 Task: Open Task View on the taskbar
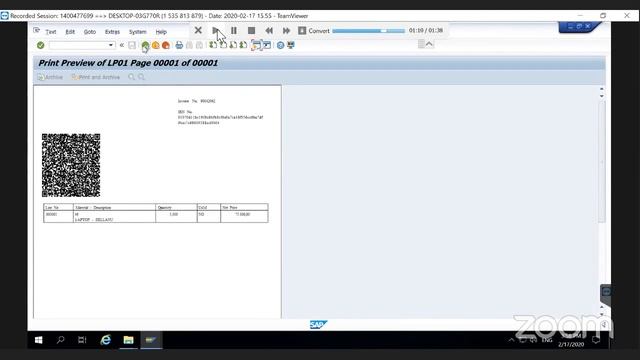[x=82, y=340]
